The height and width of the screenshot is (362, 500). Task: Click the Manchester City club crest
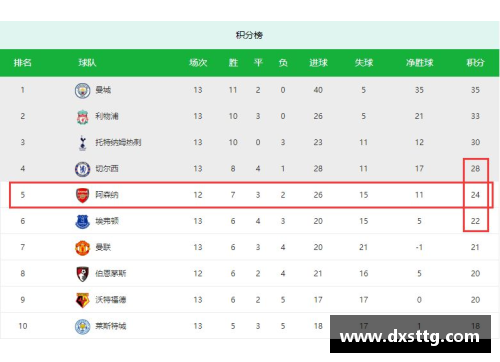pos(82,90)
